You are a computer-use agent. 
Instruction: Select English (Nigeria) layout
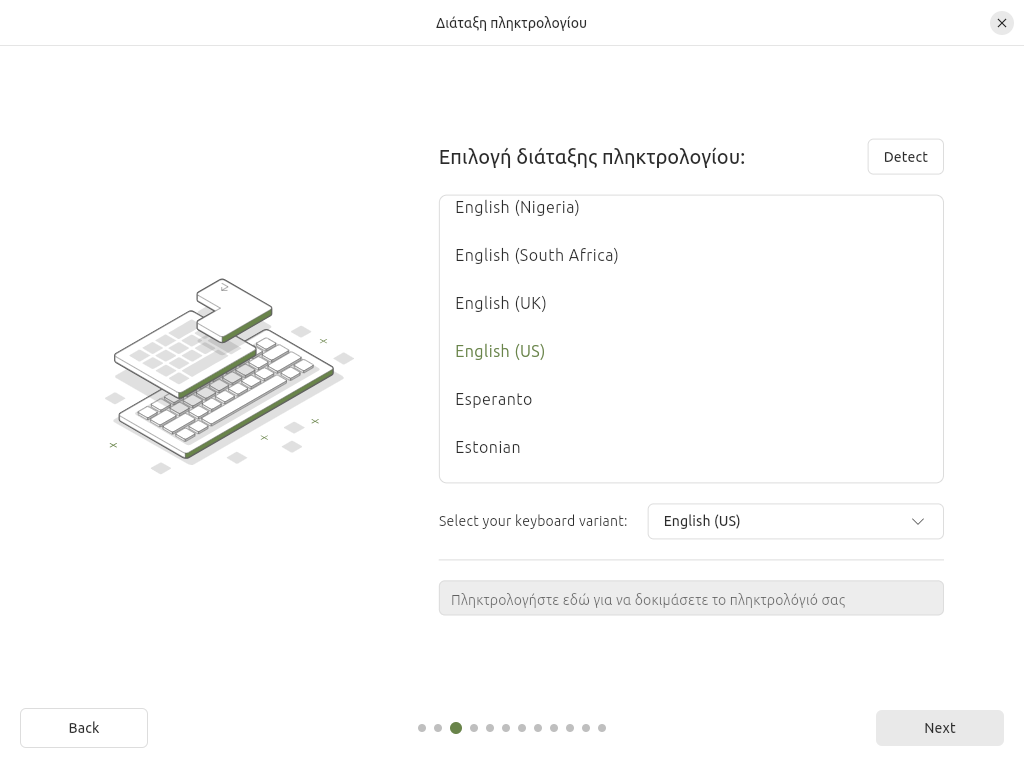click(517, 208)
